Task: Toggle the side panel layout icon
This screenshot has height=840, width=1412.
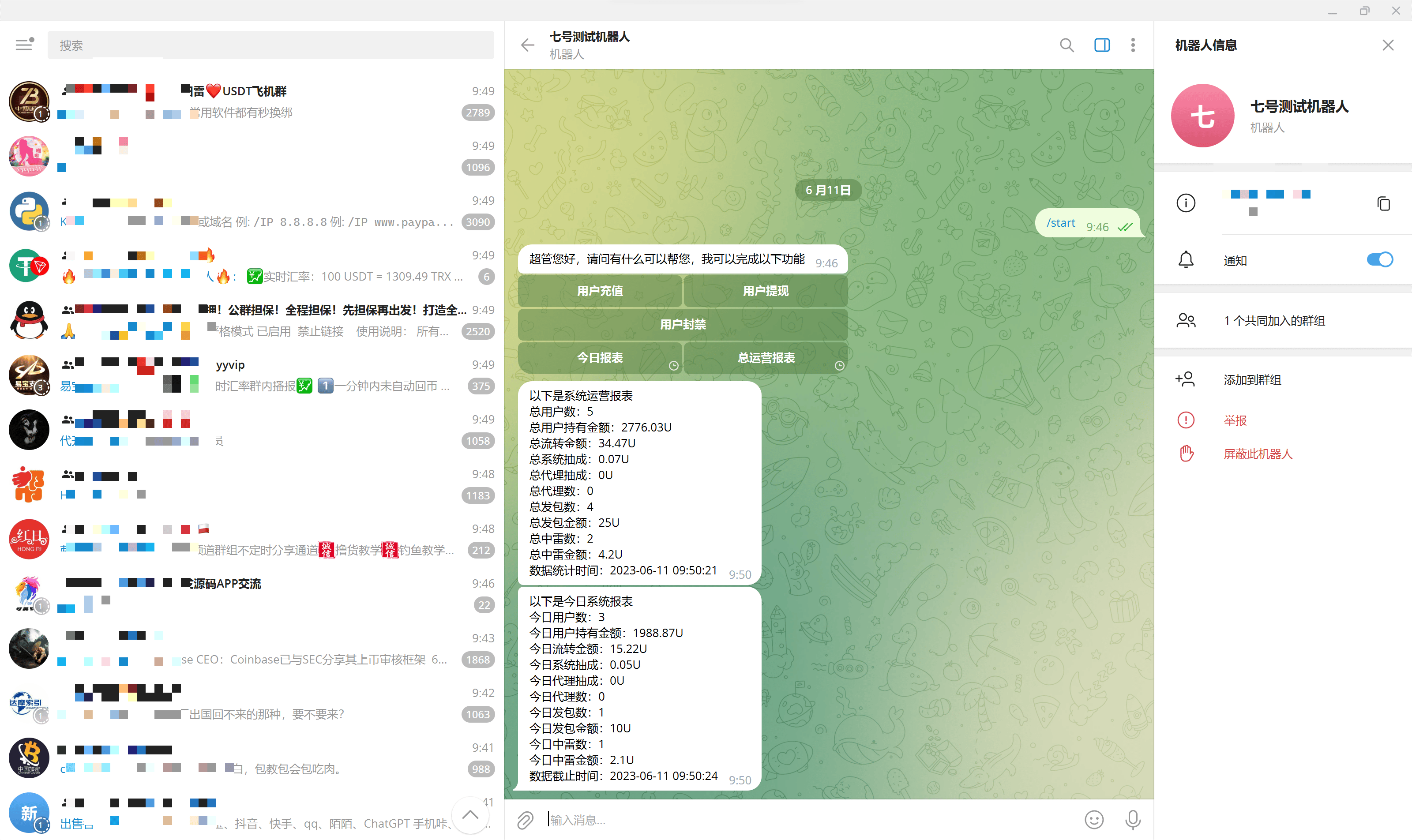Action: 1102,45
